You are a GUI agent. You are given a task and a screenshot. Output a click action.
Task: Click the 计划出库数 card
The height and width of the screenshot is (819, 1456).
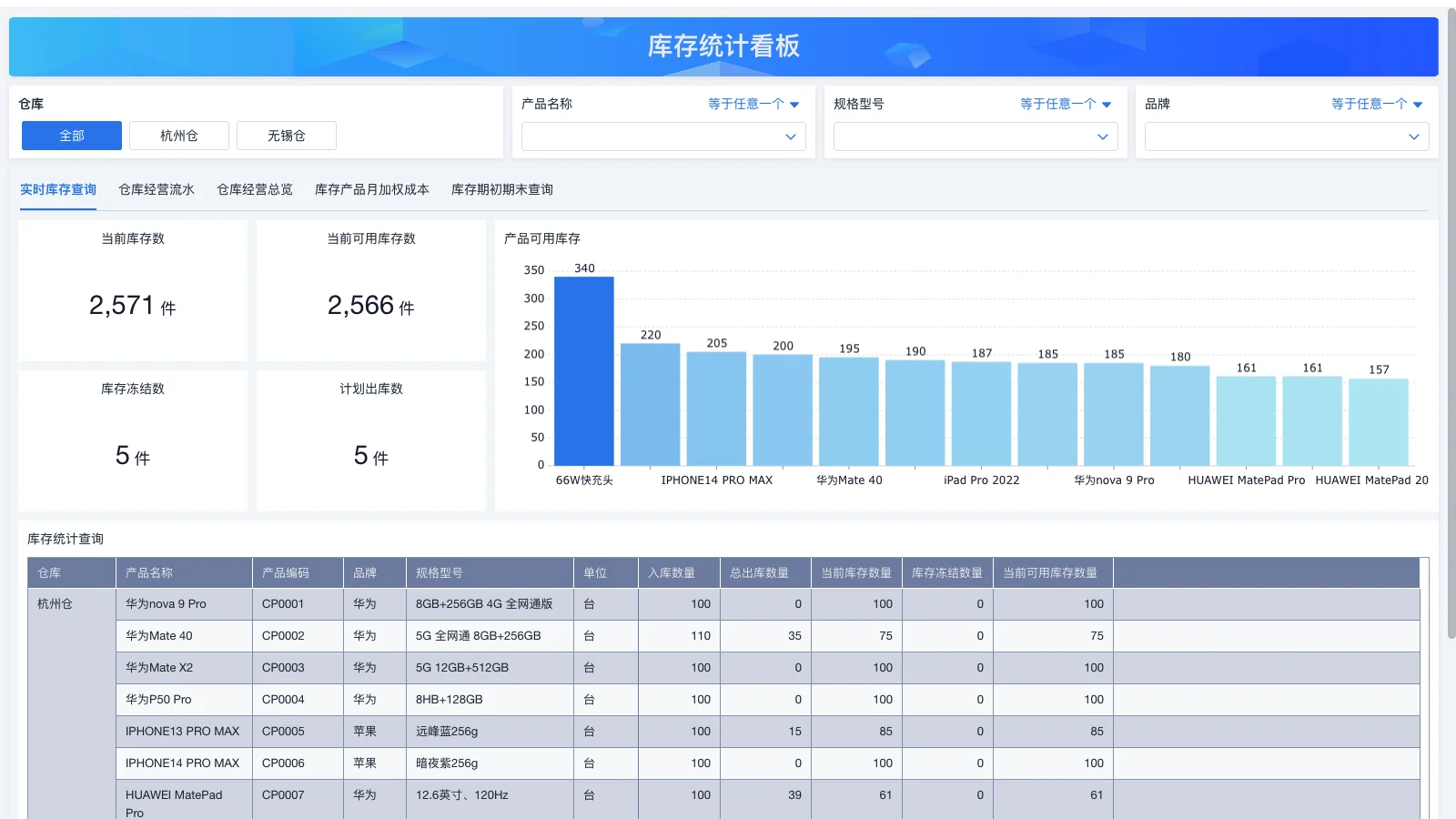[x=370, y=440]
